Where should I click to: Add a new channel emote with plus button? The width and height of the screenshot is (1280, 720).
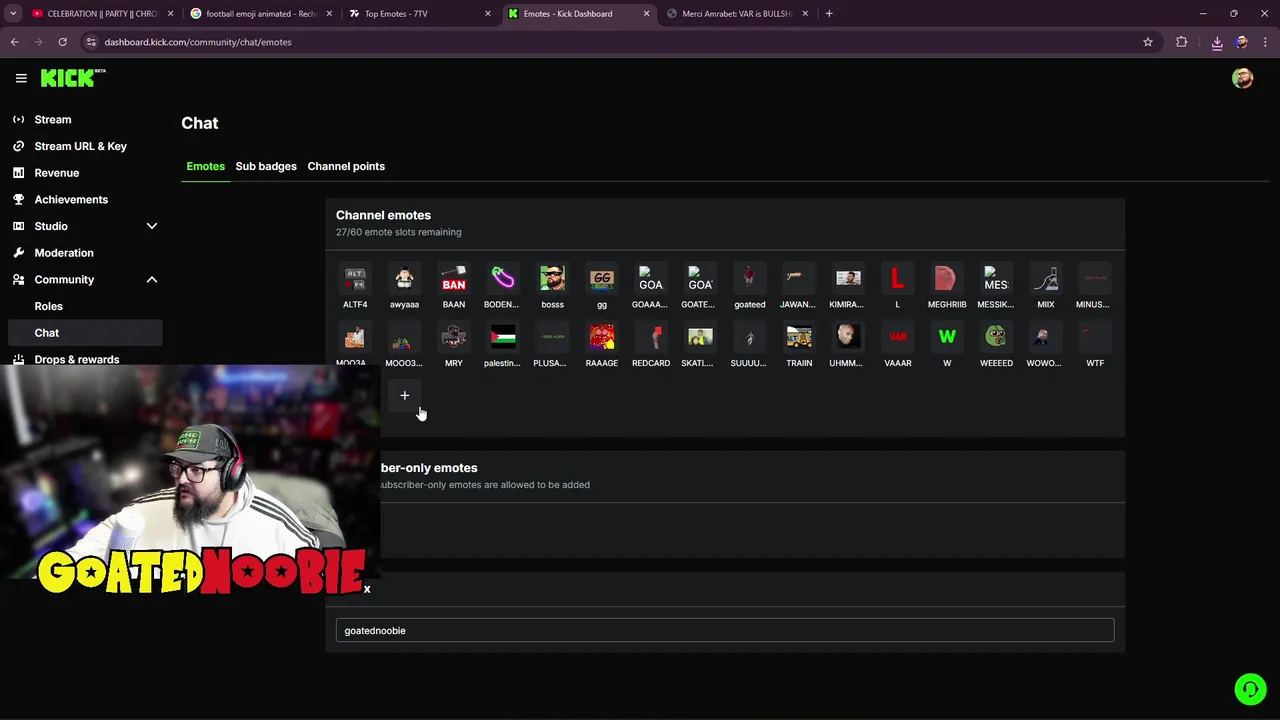click(x=405, y=395)
